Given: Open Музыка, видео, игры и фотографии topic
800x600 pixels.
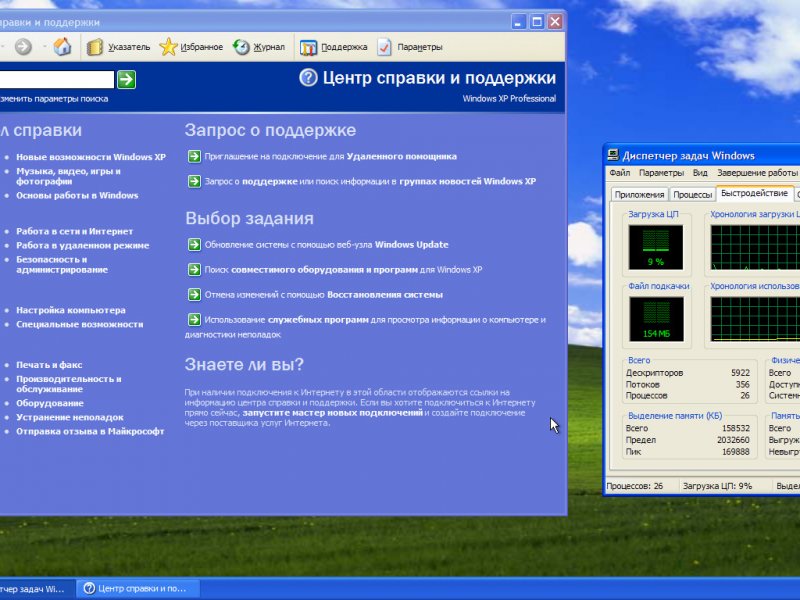Looking at the screenshot, I should pyautogui.click(x=68, y=176).
